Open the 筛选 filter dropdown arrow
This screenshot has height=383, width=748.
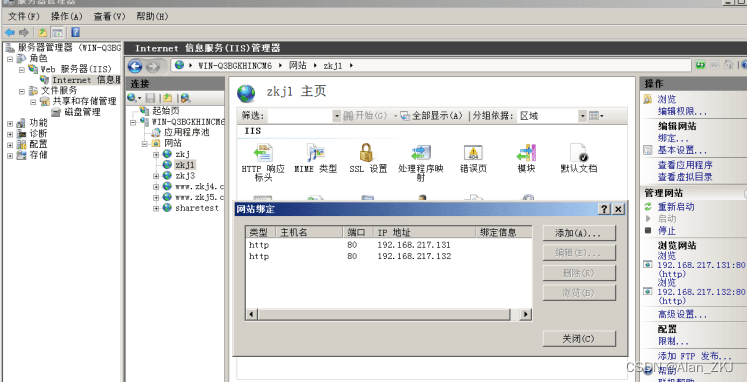(337, 116)
